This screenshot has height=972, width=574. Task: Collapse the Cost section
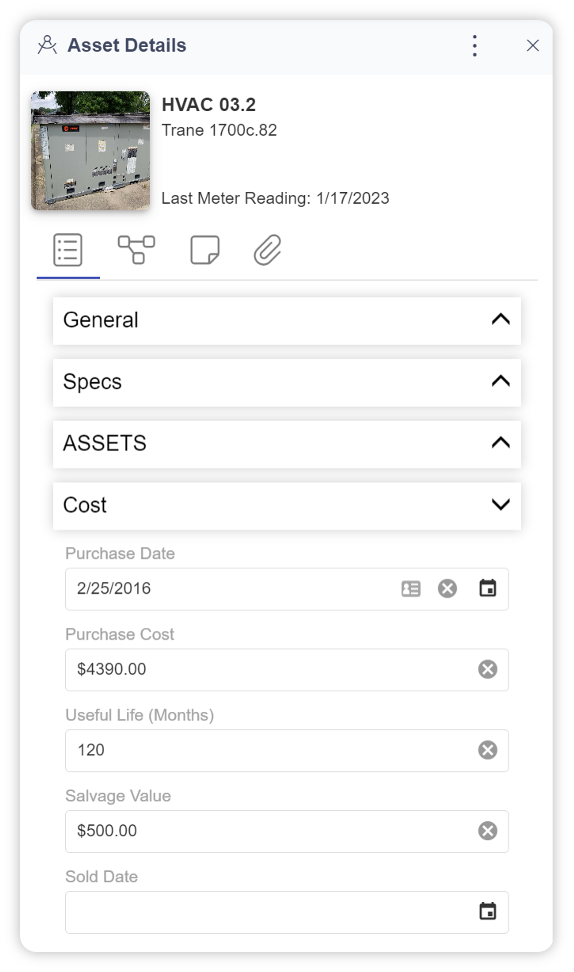click(286, 506)
